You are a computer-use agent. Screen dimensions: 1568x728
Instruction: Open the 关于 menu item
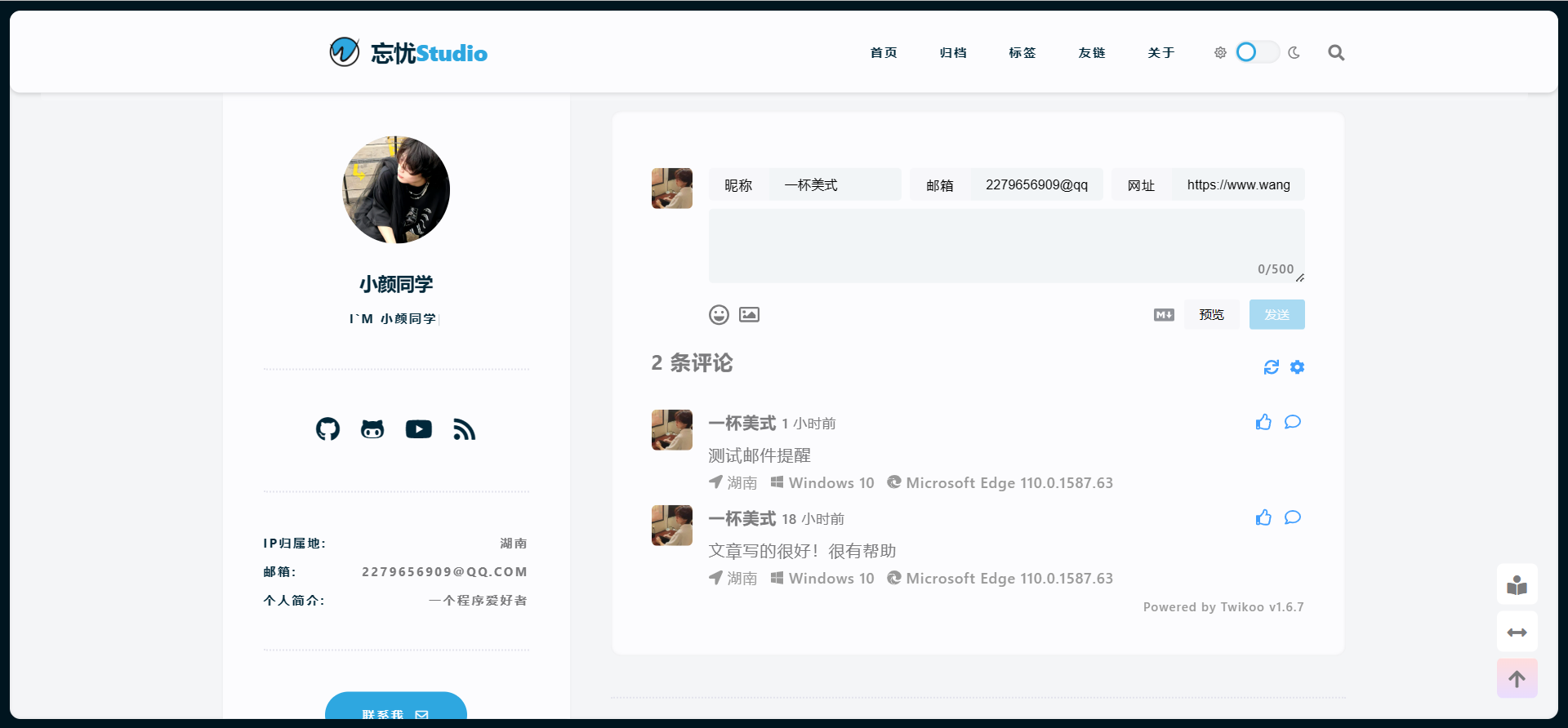[1161, 52]
